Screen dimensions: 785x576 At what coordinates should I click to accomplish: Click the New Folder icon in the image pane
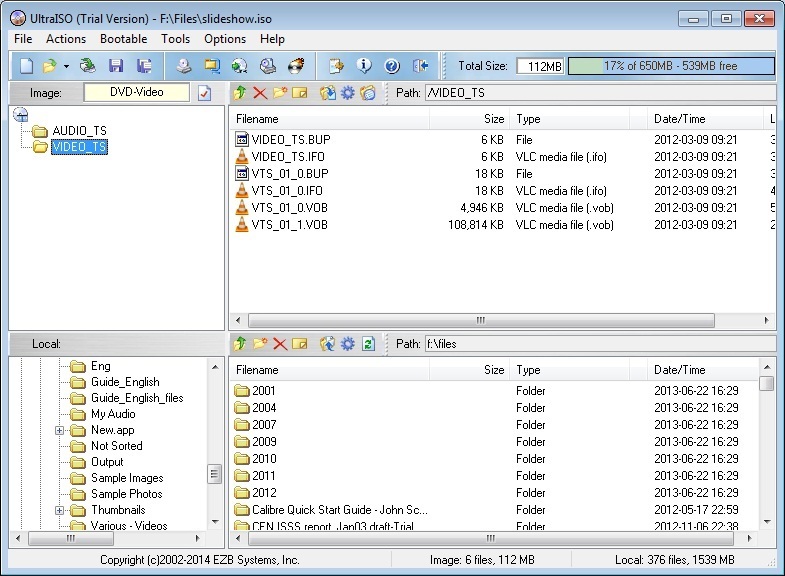click(x=280, y=93)
